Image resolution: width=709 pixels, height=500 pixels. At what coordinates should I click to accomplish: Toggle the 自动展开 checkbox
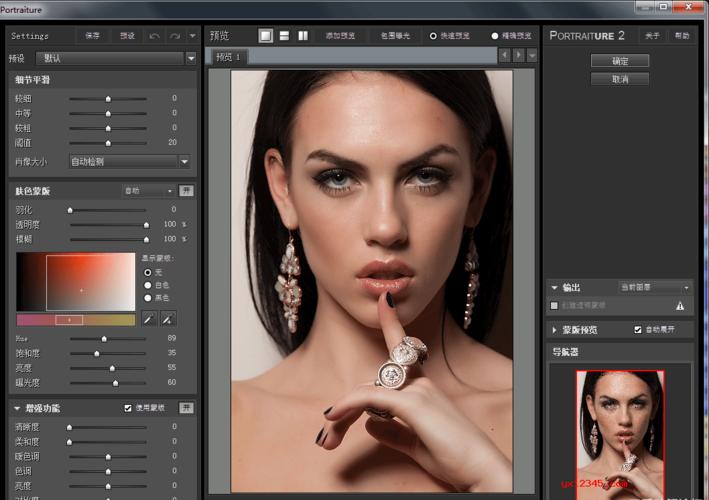click(638, 329)
